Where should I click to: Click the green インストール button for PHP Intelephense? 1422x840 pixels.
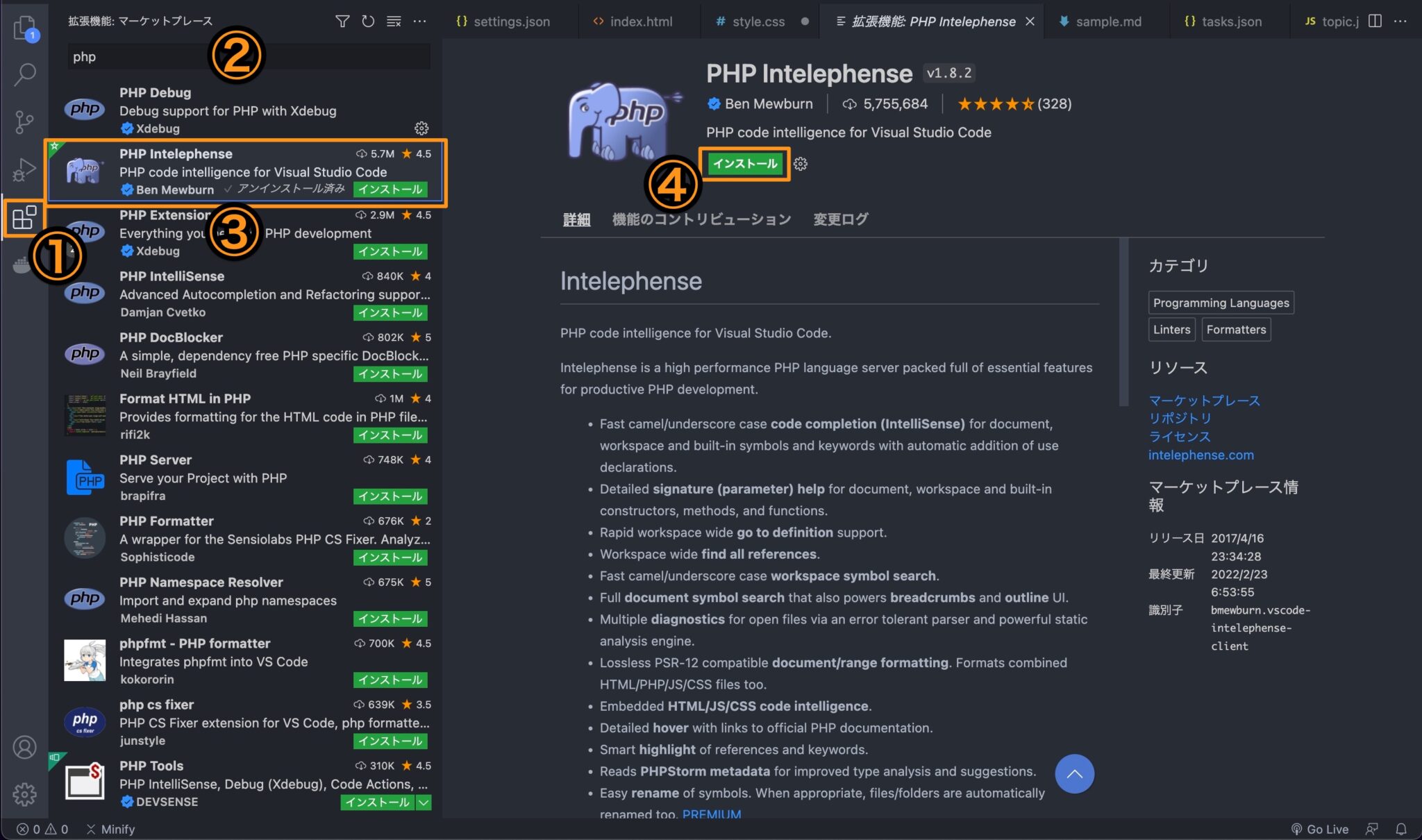click(x=744, y=164)
